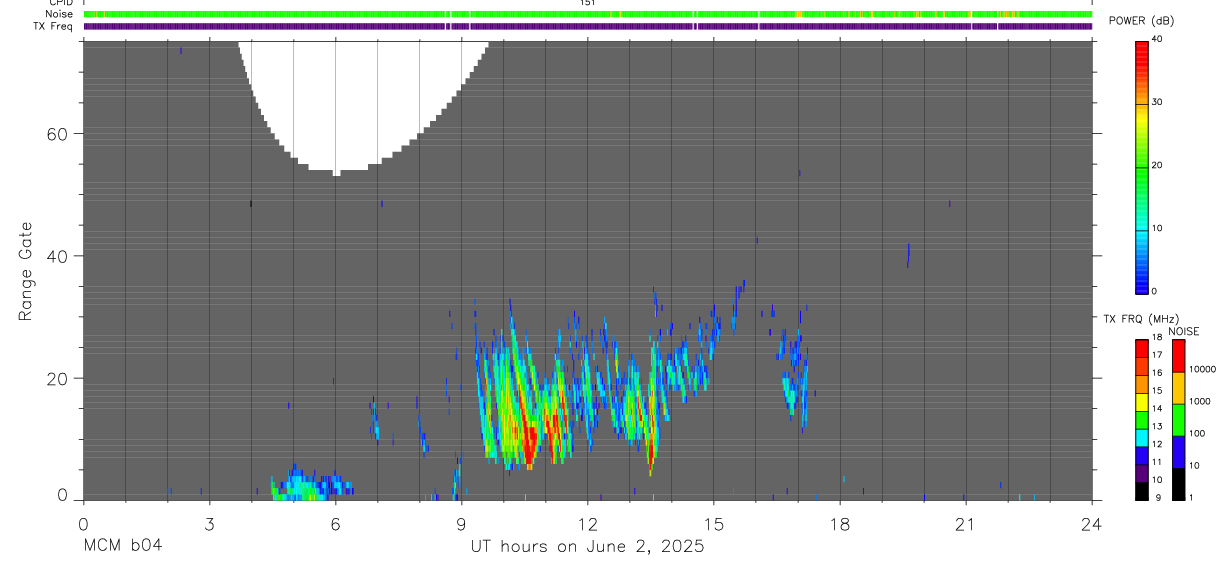Select the 60 tick on Range Gate axis
Image resolution: width=1228 pixels, height=567 pixels.
point(58,134)
